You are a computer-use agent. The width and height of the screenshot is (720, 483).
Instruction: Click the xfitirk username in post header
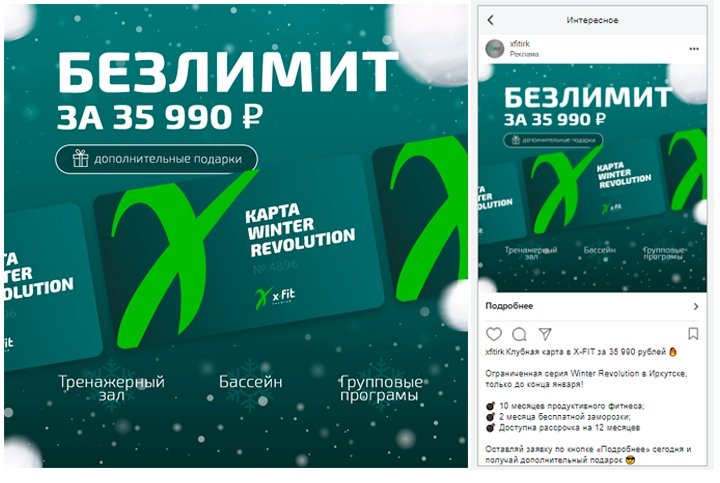point(519,44)
